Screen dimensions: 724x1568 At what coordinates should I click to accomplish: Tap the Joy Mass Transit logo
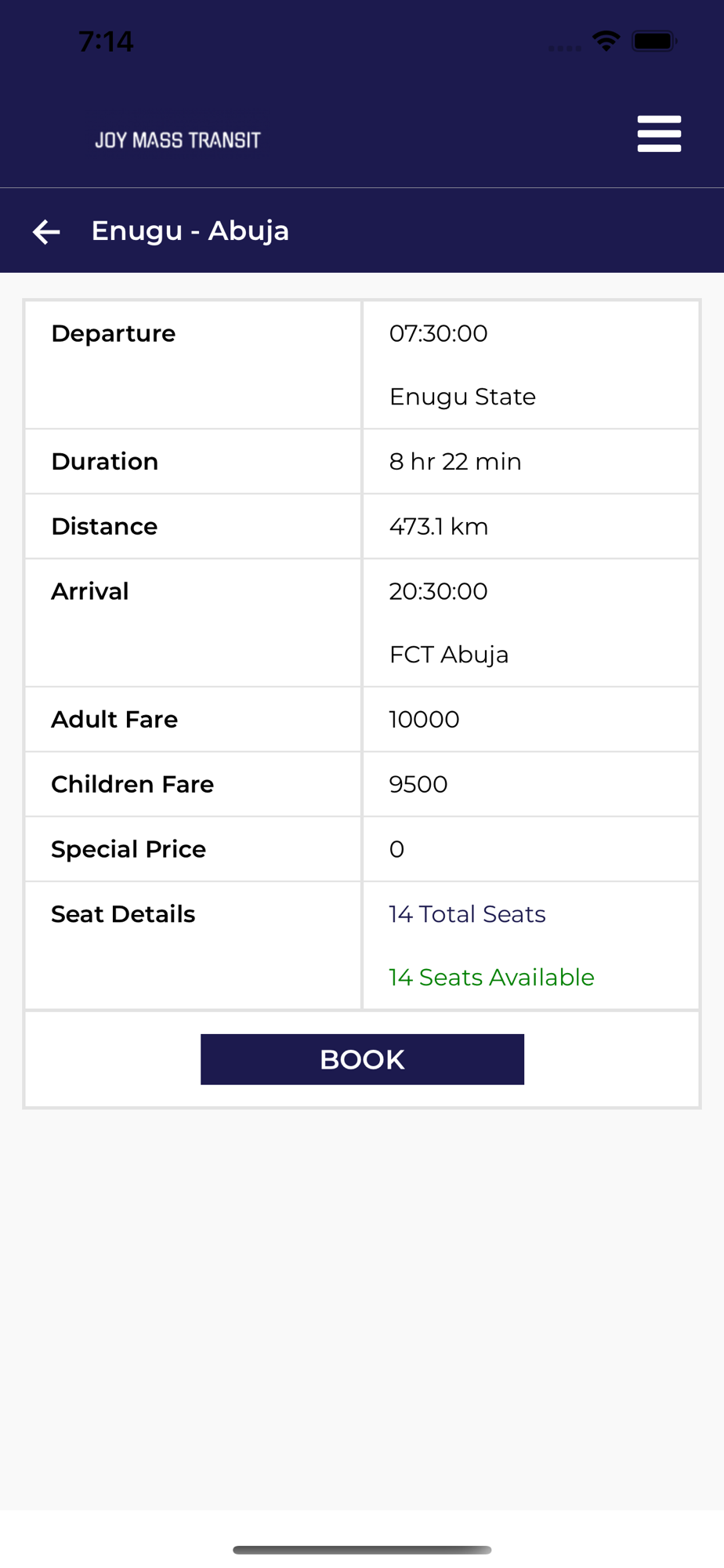[x=178, y=140]
